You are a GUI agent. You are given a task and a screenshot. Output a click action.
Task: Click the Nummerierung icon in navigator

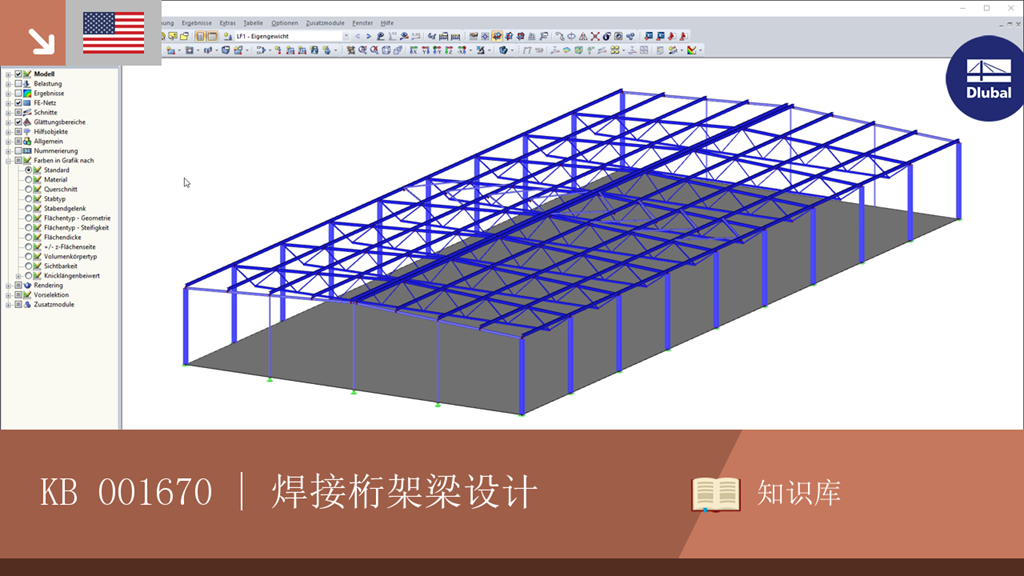[x=27, y=151]
